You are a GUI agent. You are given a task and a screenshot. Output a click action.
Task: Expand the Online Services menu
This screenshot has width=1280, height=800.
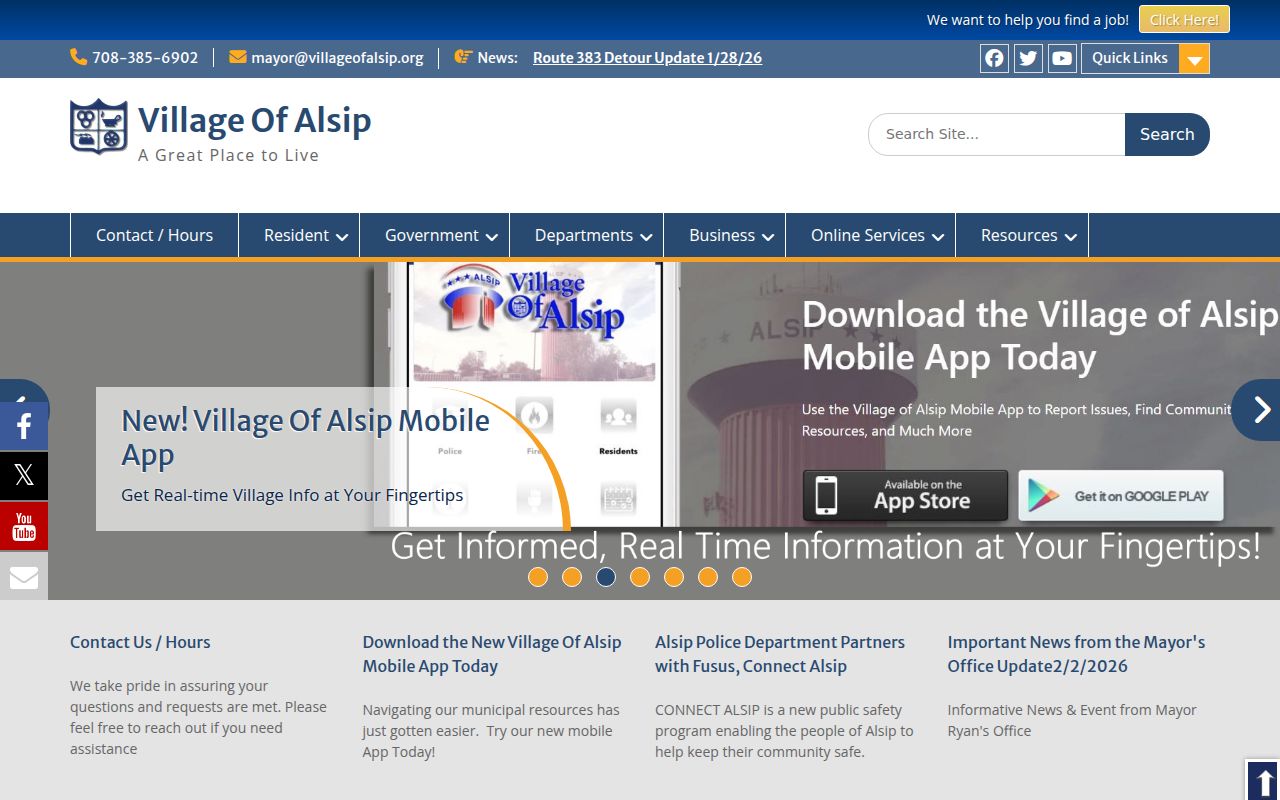(871, 236)
